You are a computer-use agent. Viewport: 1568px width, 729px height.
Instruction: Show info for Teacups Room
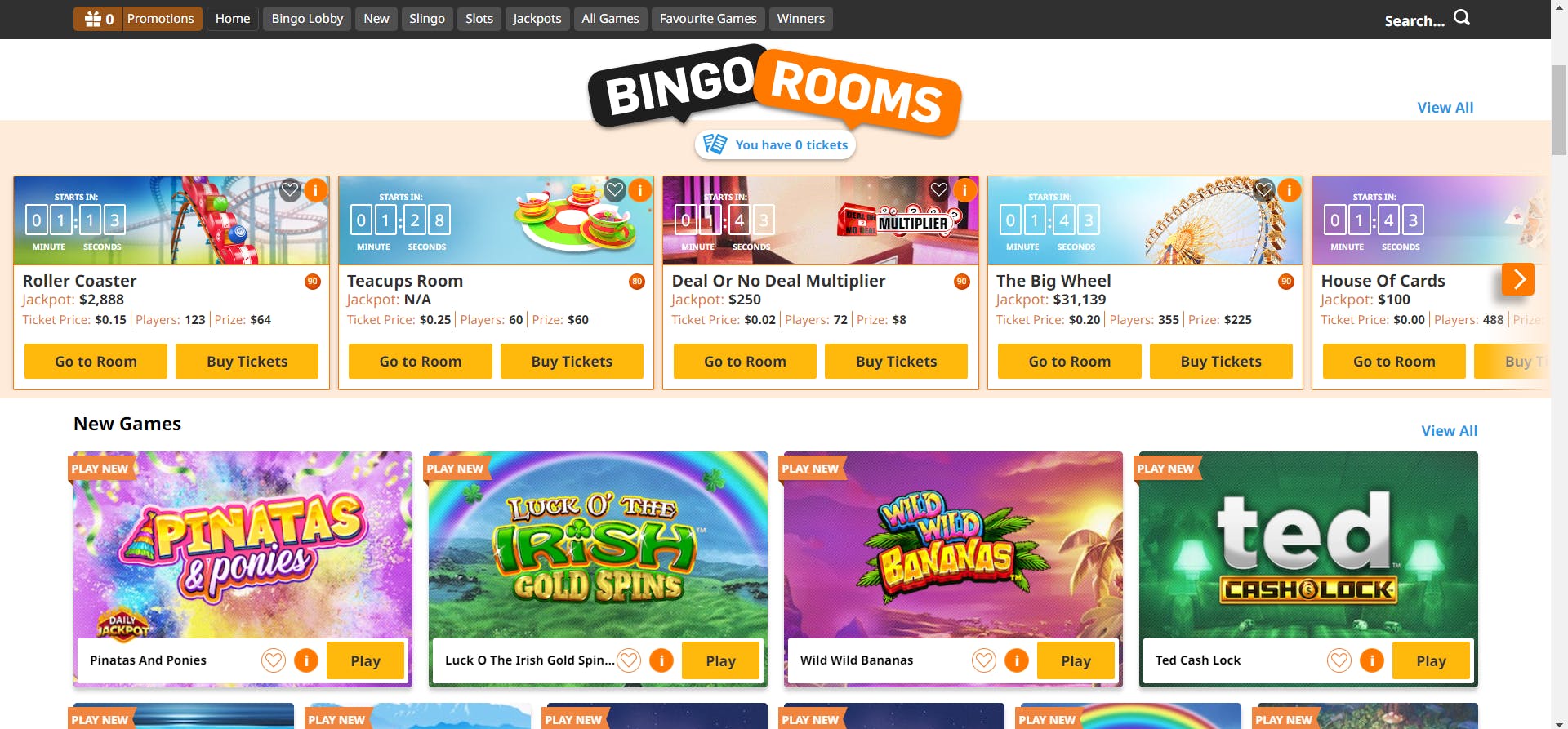coord(639,190)
